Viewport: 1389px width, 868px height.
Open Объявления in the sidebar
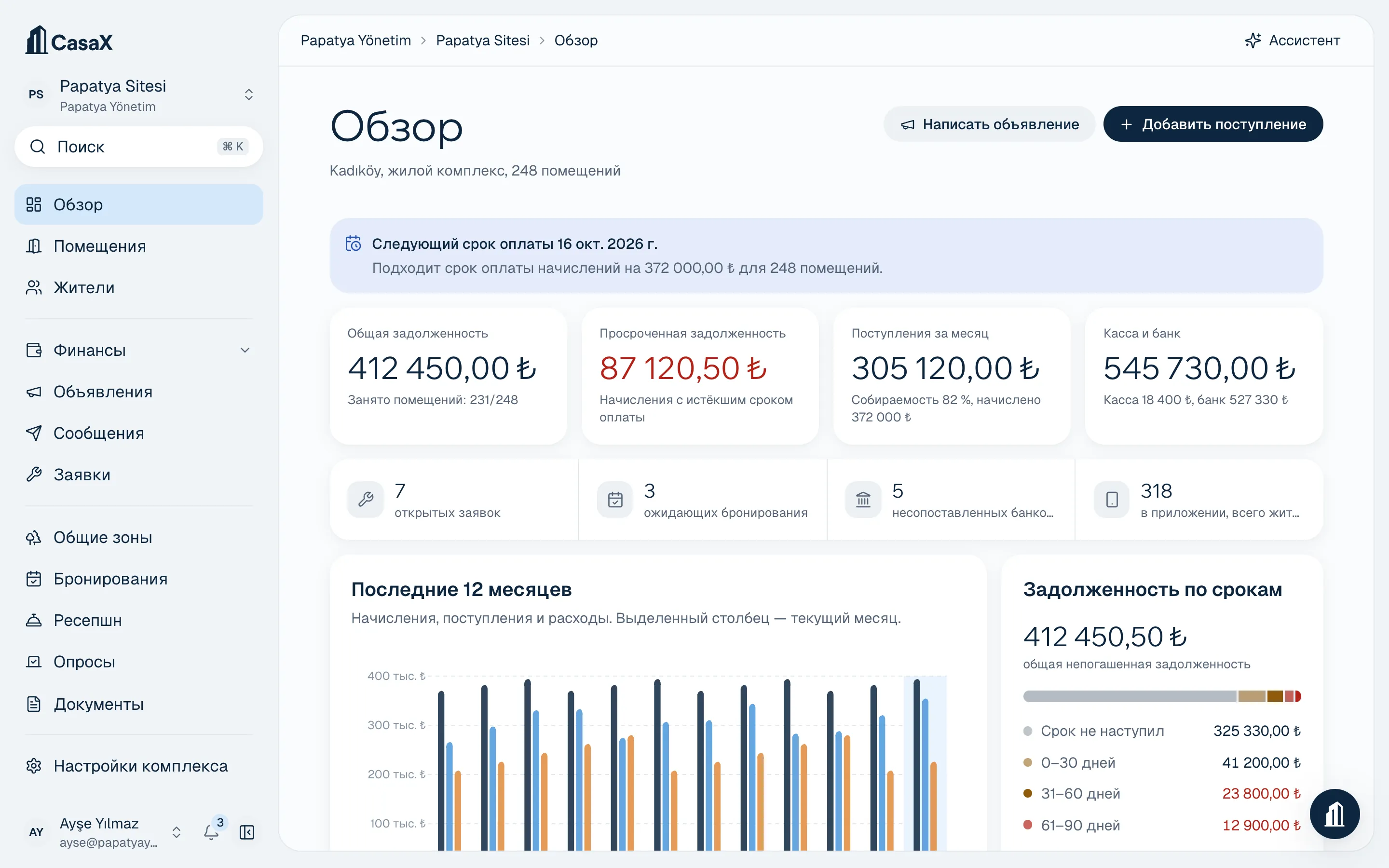pos(139,392)
